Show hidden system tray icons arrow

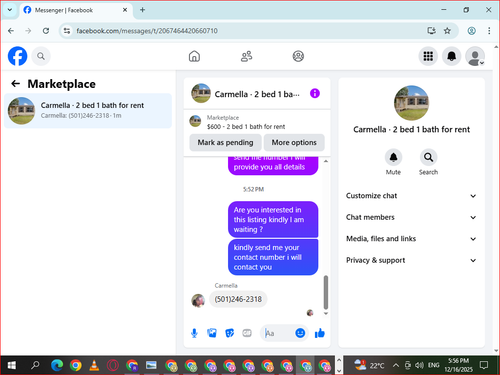click(x=396, y=365)
